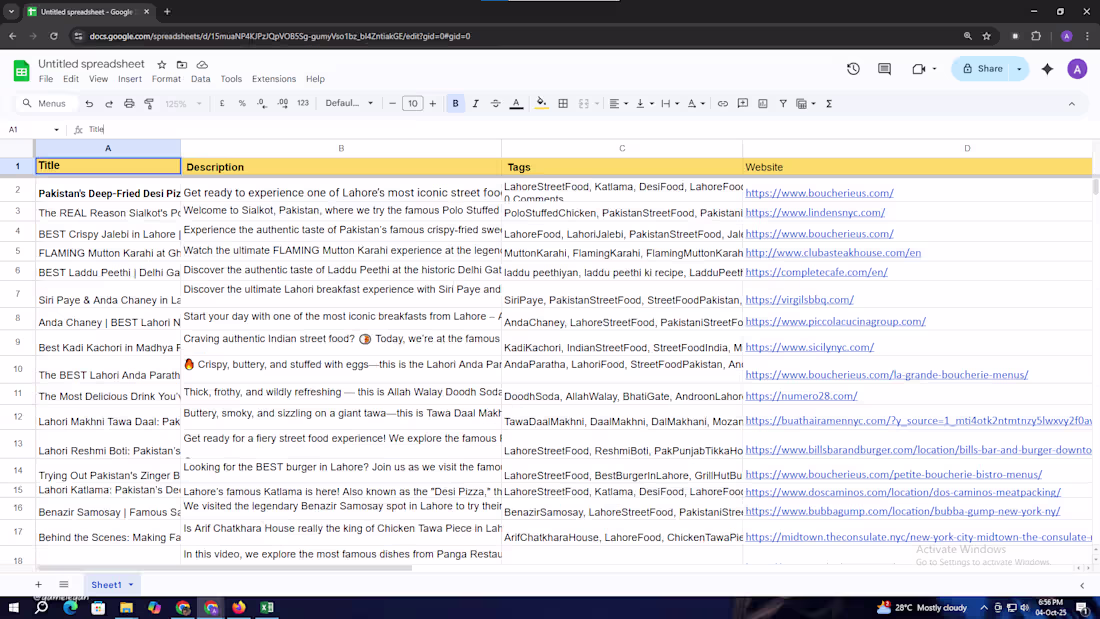This screenshot has width=1100, height=619.
Task: Click the Share button
Action: pos(982,69)
